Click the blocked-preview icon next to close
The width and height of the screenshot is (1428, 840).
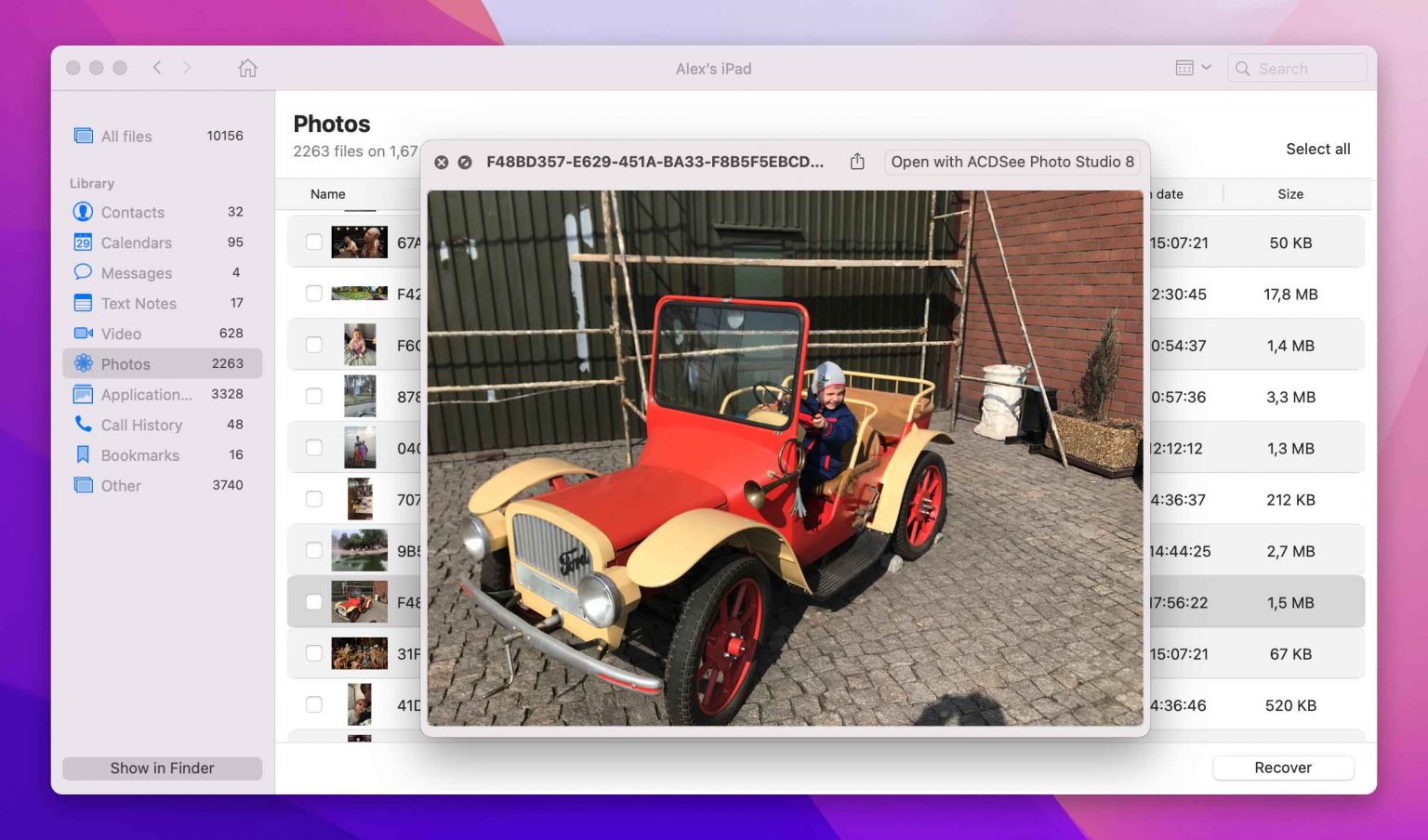point(465,162)
